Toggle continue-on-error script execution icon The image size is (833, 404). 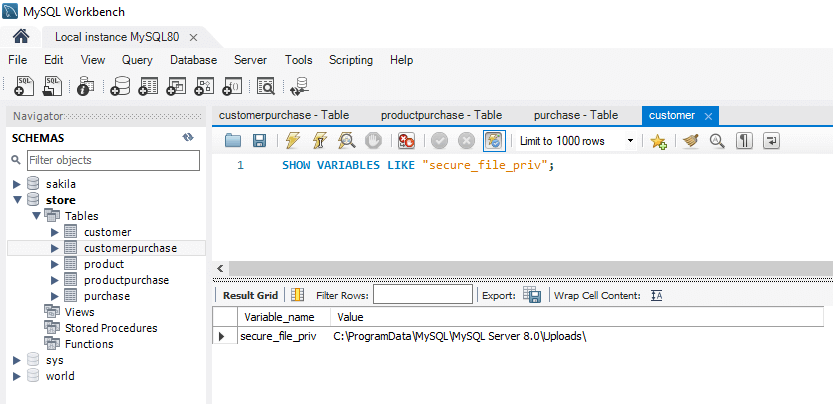pos(406,141)
